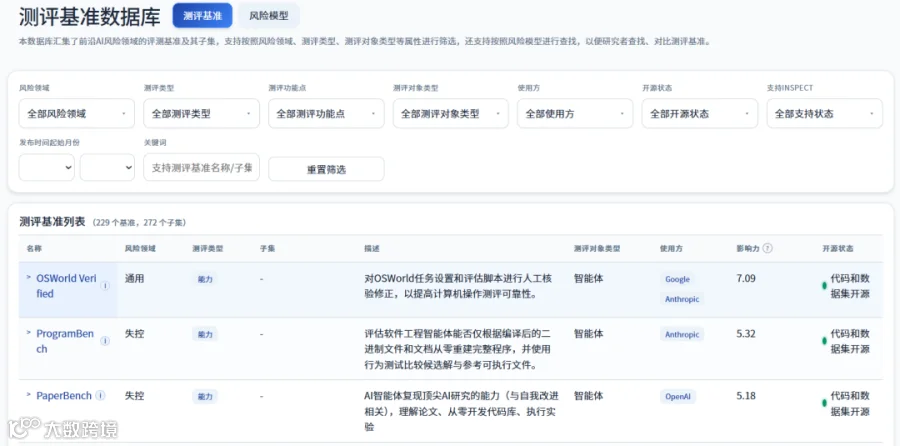Click 通用 risk domain in OSWorld row
The height and width of the screenshot is (446, 900).
pyautogui.click(x=134, y=279)
